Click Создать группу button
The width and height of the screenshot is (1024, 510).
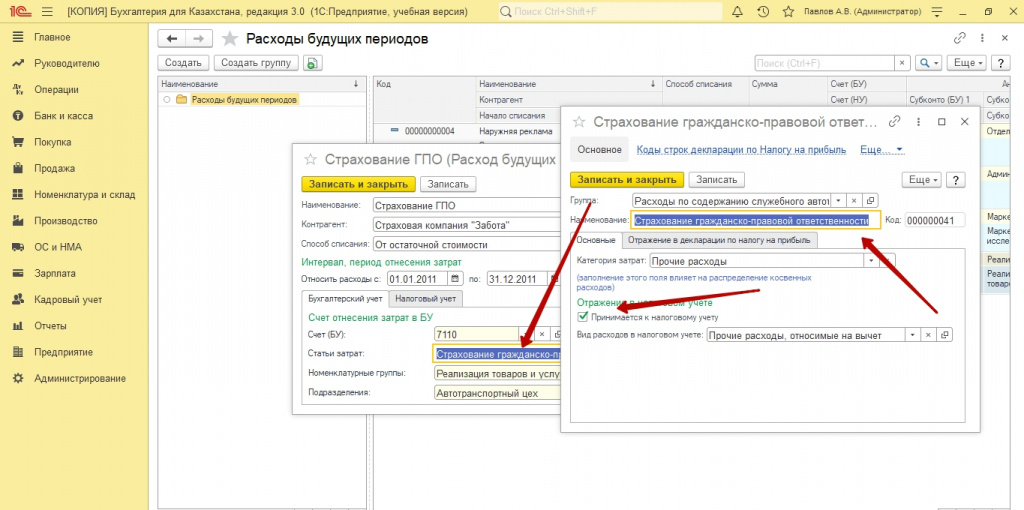pyautogui.click(x=257, y=63)
